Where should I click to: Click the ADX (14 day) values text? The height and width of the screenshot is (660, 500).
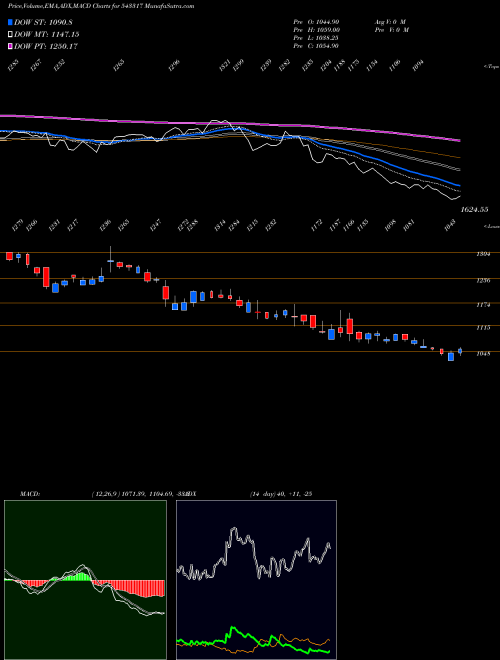[x=281, y=494]
